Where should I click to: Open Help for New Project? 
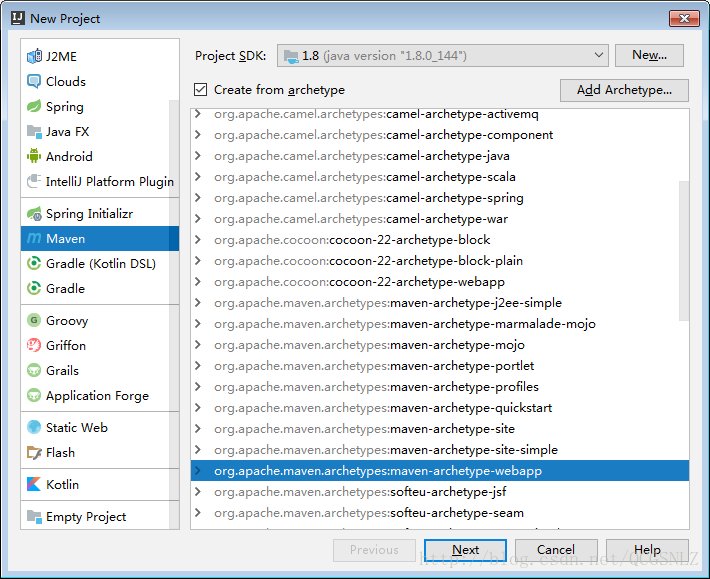(x=647, y=550)
